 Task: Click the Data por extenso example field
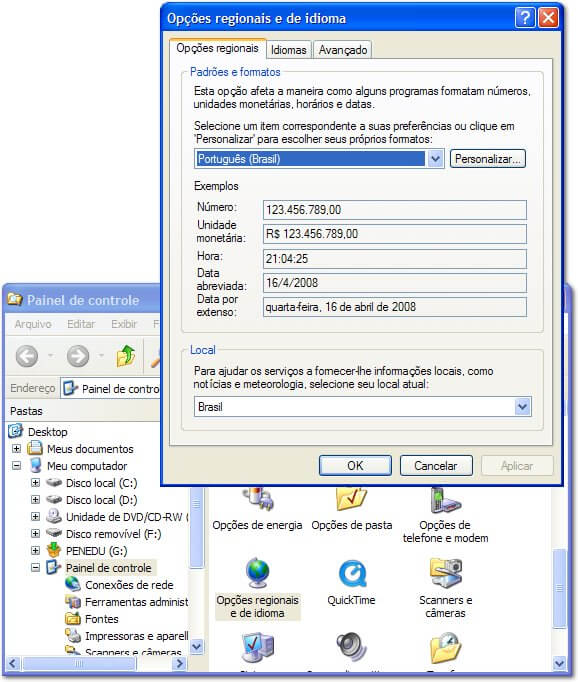[x=394, y=307]
